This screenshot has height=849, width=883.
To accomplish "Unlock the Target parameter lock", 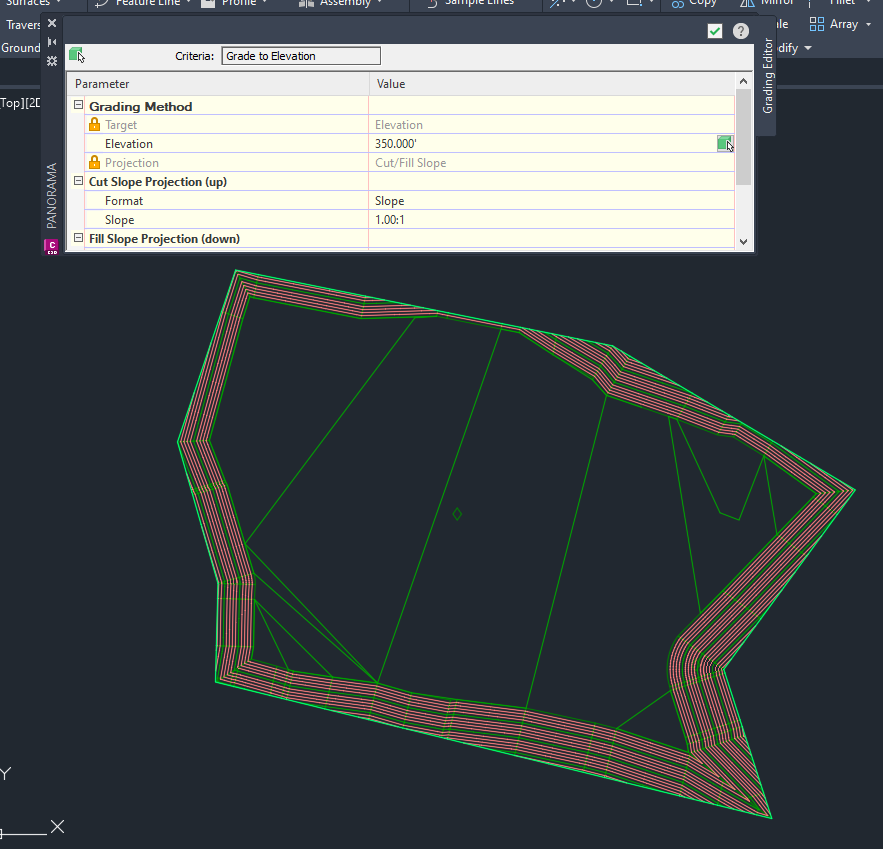I will (93, 124).
